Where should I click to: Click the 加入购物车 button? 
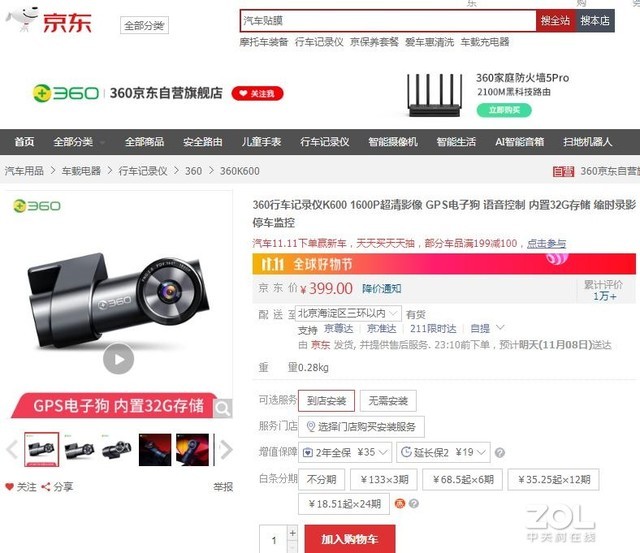point(350,539)
